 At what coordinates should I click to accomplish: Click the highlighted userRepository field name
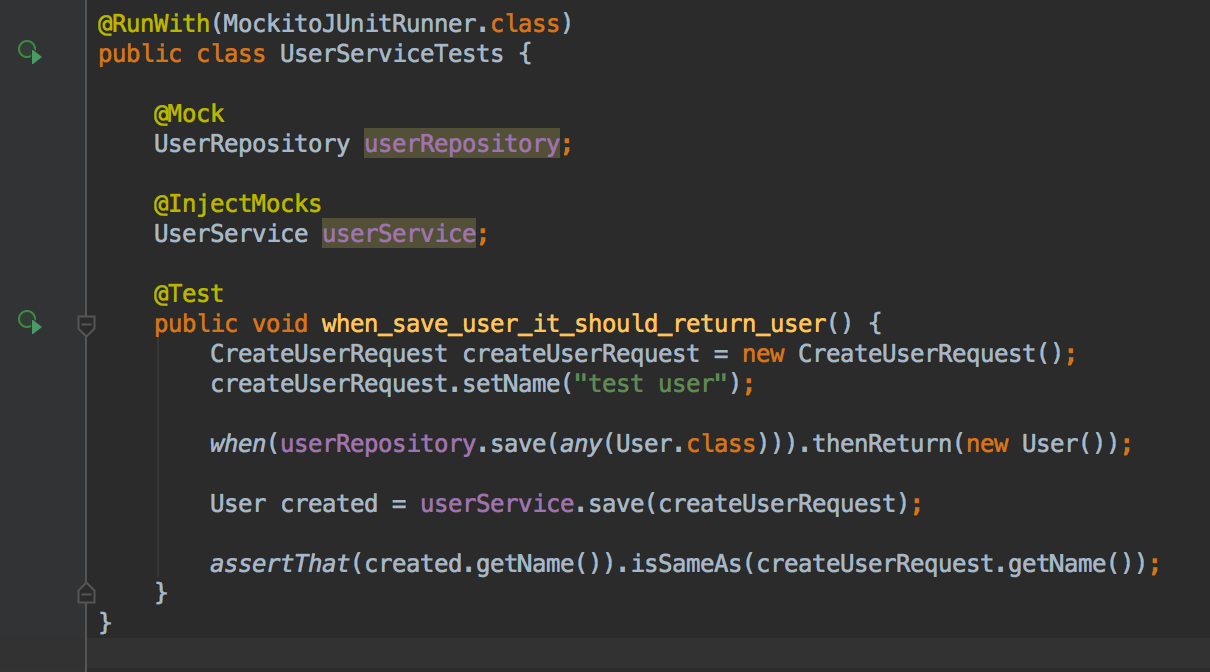point(461,143)
